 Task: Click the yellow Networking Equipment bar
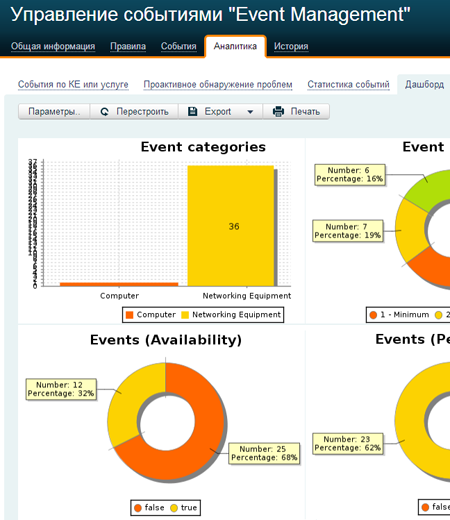231,226
